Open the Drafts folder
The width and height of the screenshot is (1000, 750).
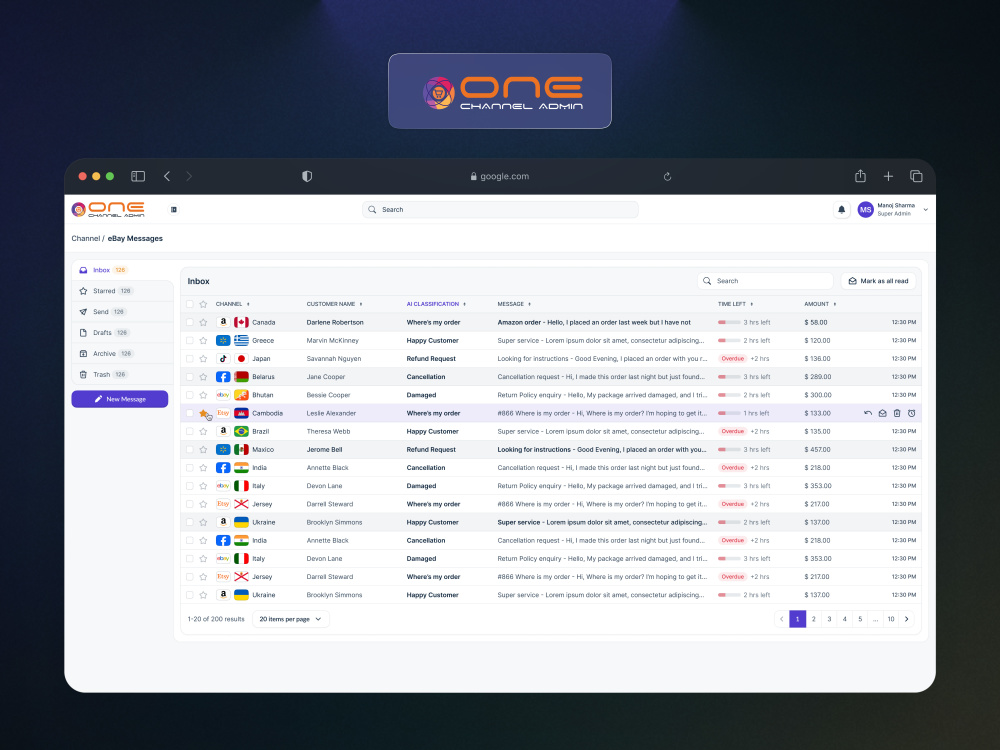point(122,333)
